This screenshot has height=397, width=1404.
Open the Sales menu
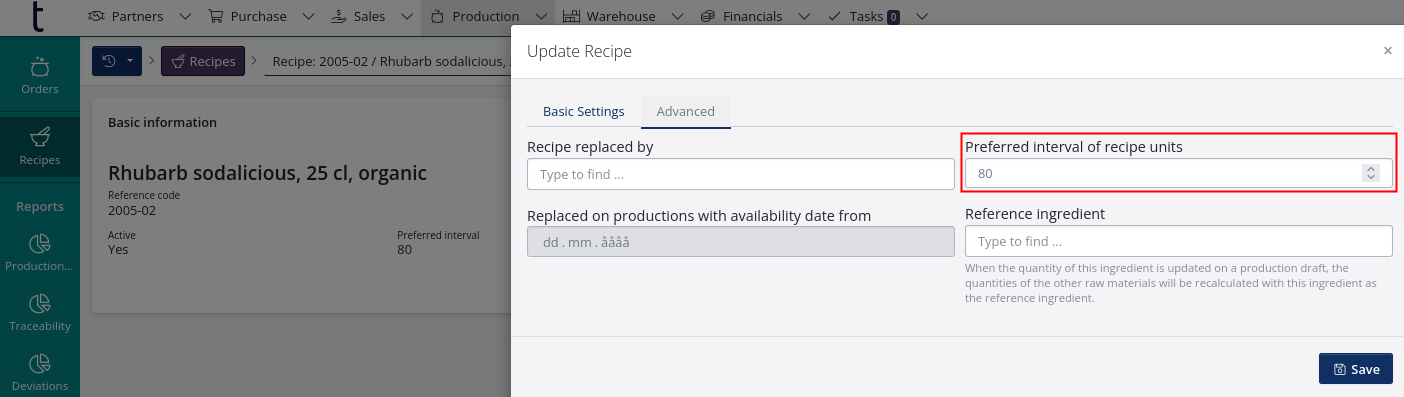tap(370, 16)
